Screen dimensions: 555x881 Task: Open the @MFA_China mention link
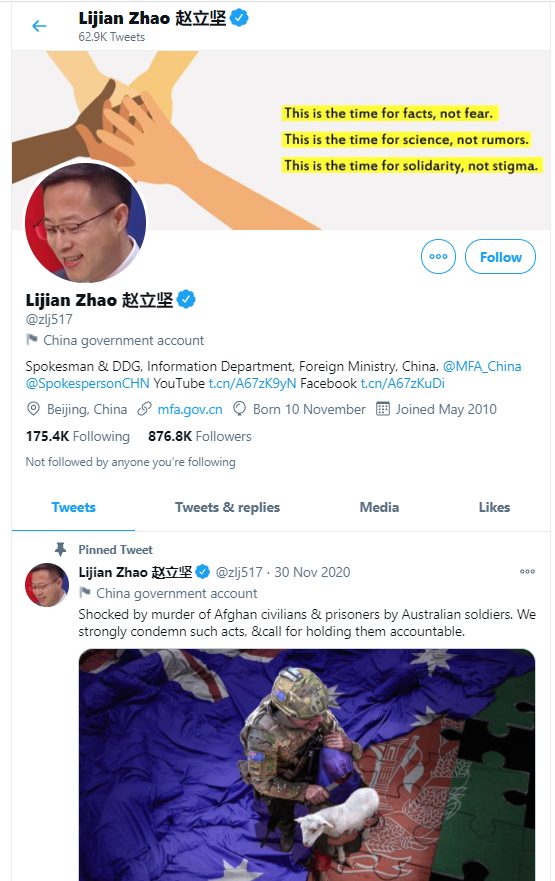point(482,366)
